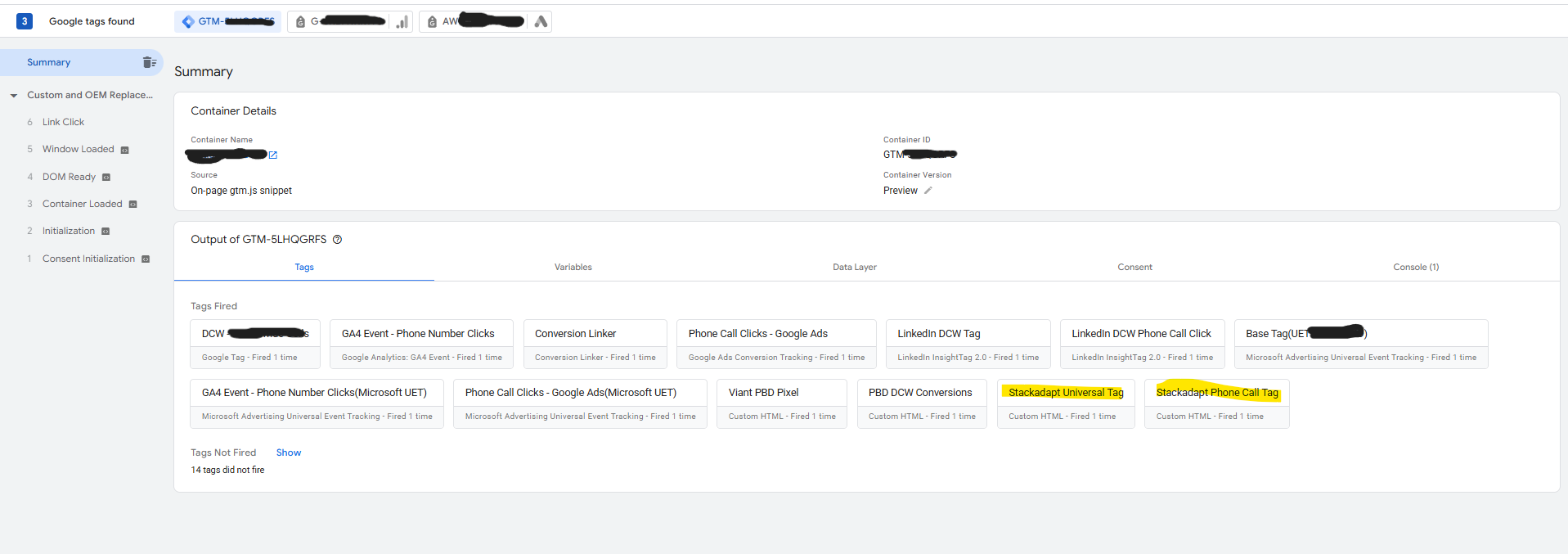The width and height of the screenshot is (1568, 554).
Task: Select the Container Loaded event
Action: 82,204
